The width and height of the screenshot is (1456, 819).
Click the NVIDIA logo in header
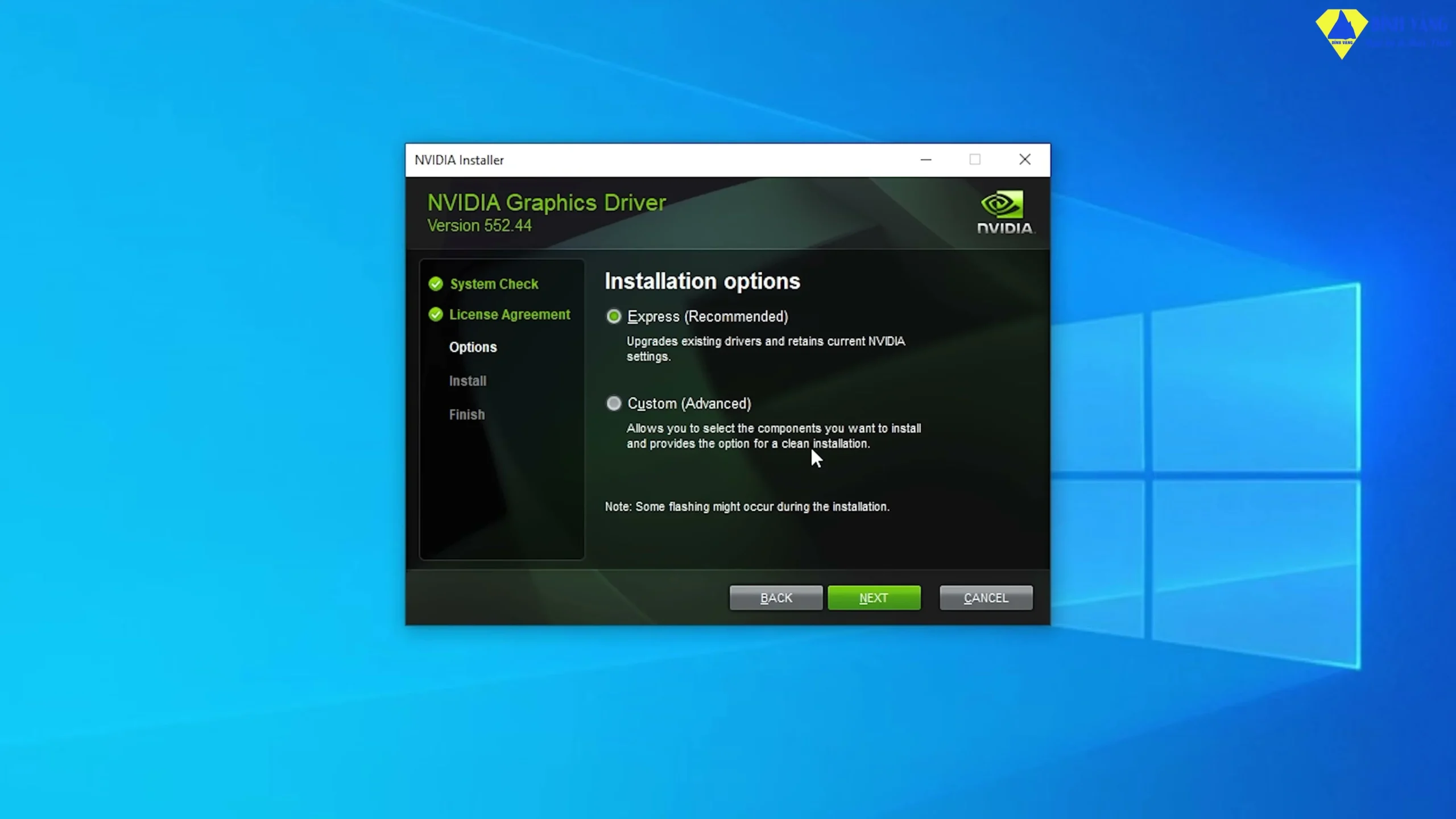[x=1005, y=213]
